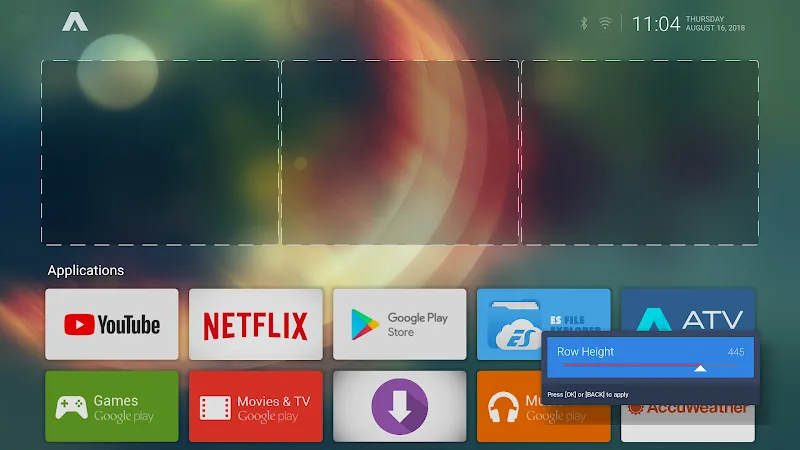The width and height of the screenshot is (800, 450).
Task: Click the Row Height slider handle
Action: pos(701,368)
